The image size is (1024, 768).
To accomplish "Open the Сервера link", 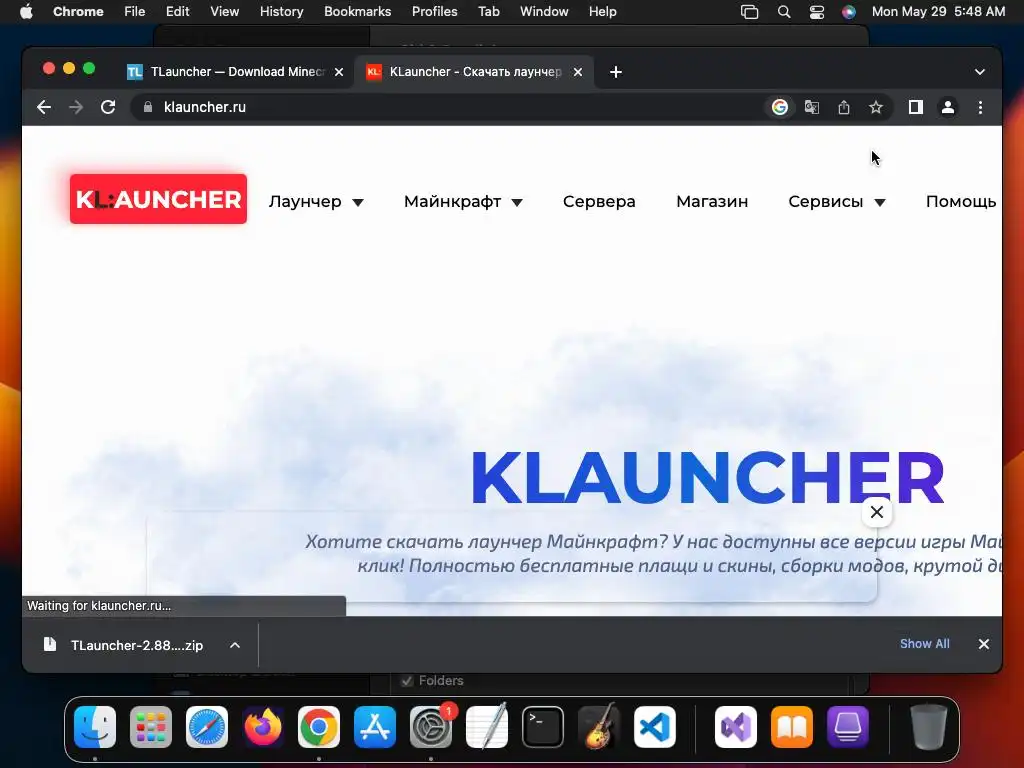I will pos(599,202).
